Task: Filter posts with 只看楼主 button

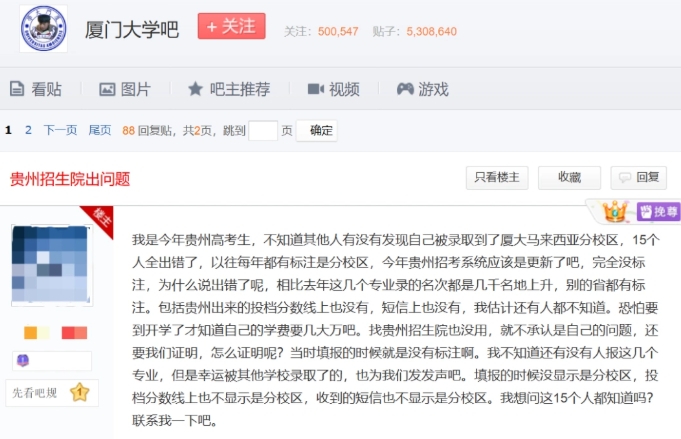Action: coord(497,178)
